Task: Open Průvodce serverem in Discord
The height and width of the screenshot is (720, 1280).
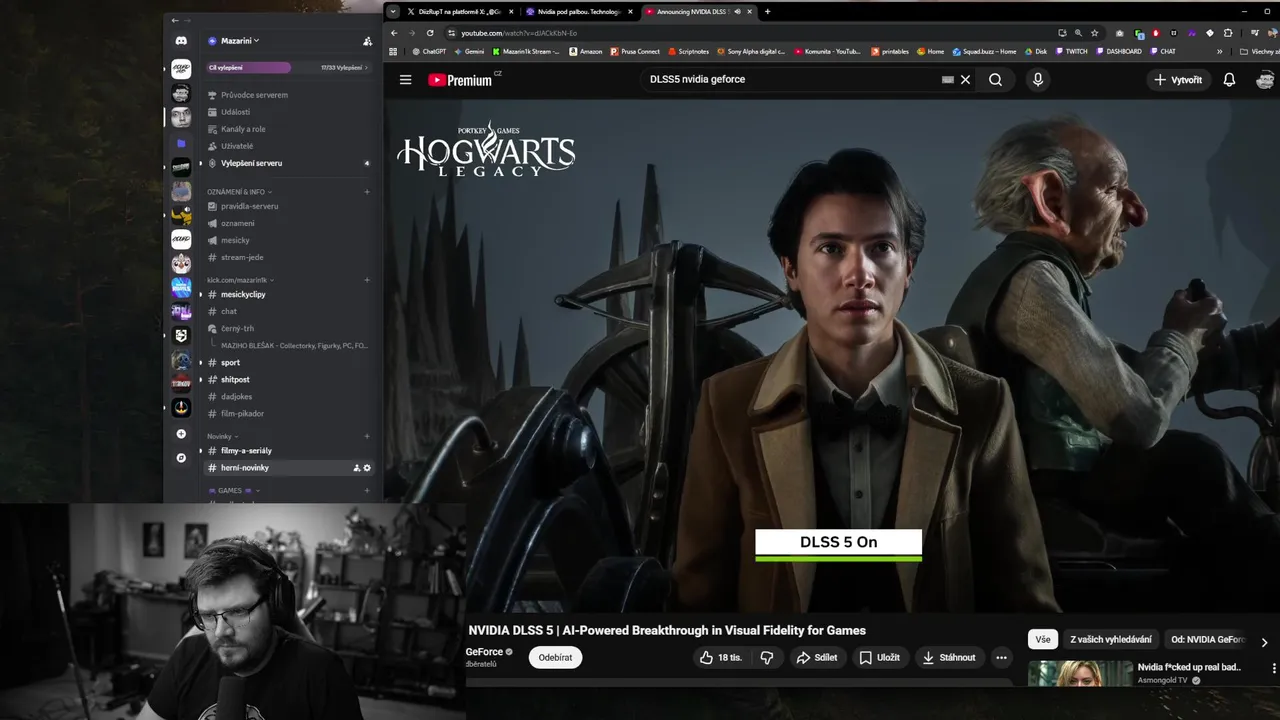Action: (254, 95)
